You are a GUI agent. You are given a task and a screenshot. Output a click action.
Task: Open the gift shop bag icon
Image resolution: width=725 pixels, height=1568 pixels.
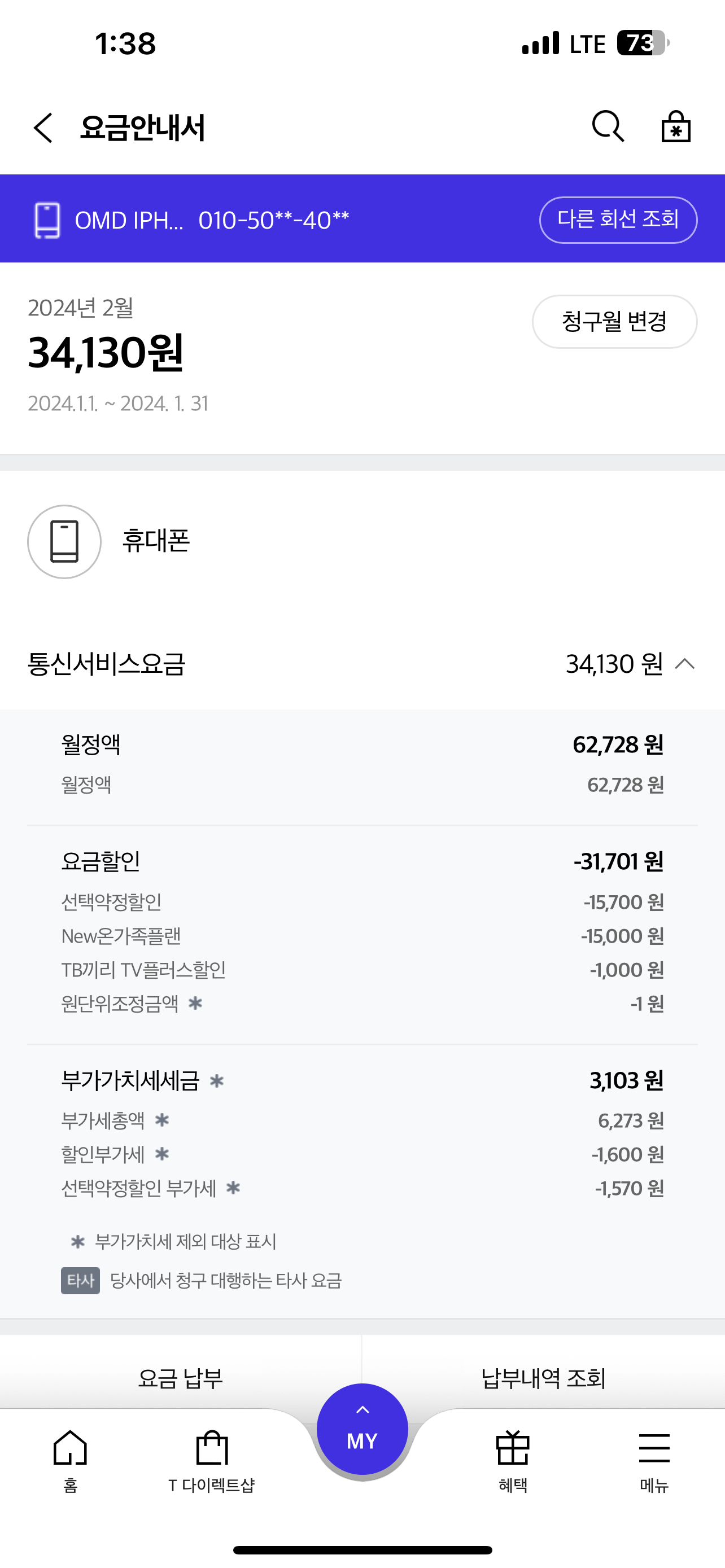point(676,126)
